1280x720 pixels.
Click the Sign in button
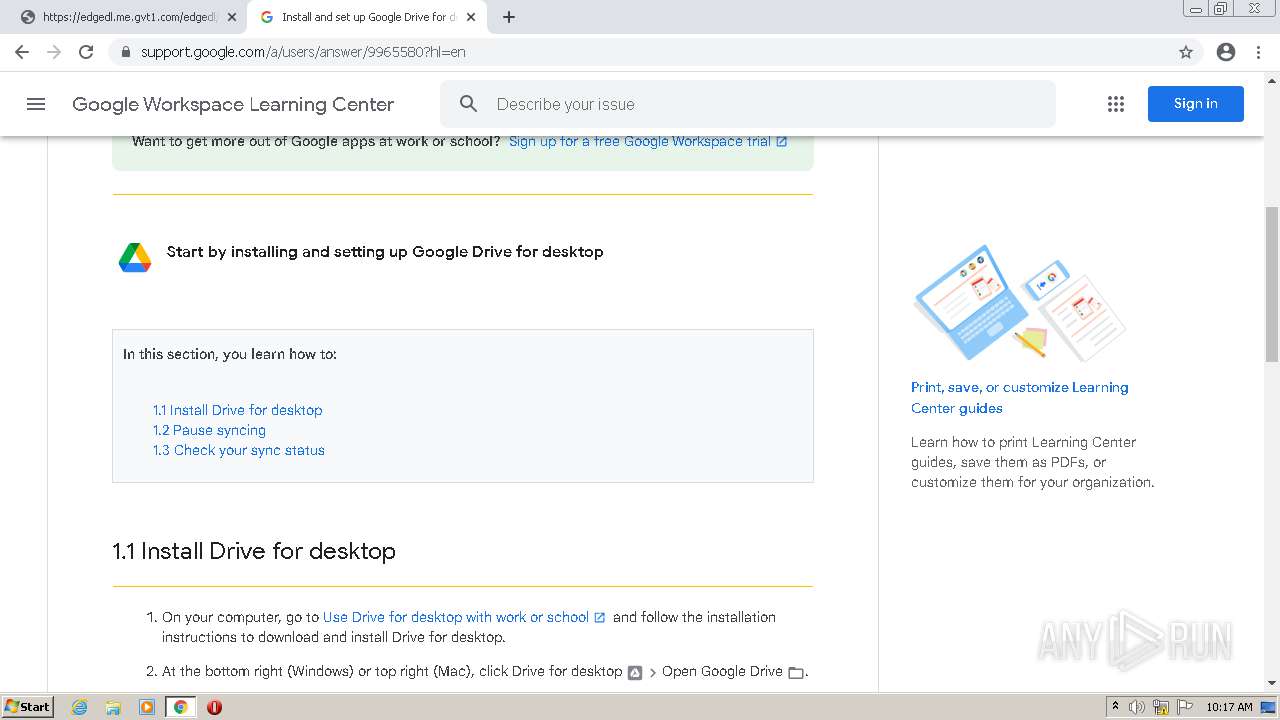(x=1196, y=104)
